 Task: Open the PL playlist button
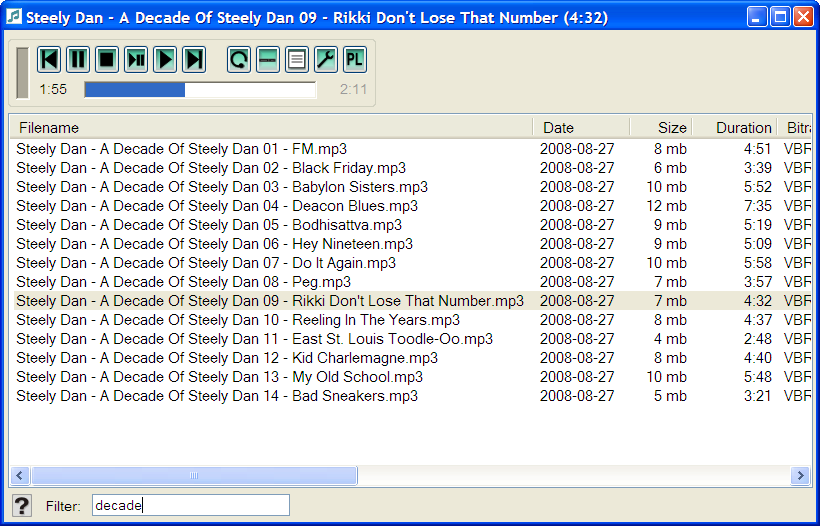(355, 60)
